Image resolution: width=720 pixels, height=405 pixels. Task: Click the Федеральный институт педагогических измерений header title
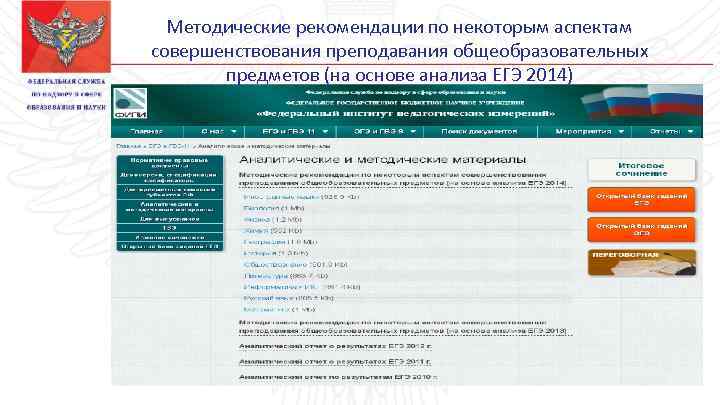tap(405, 113)
